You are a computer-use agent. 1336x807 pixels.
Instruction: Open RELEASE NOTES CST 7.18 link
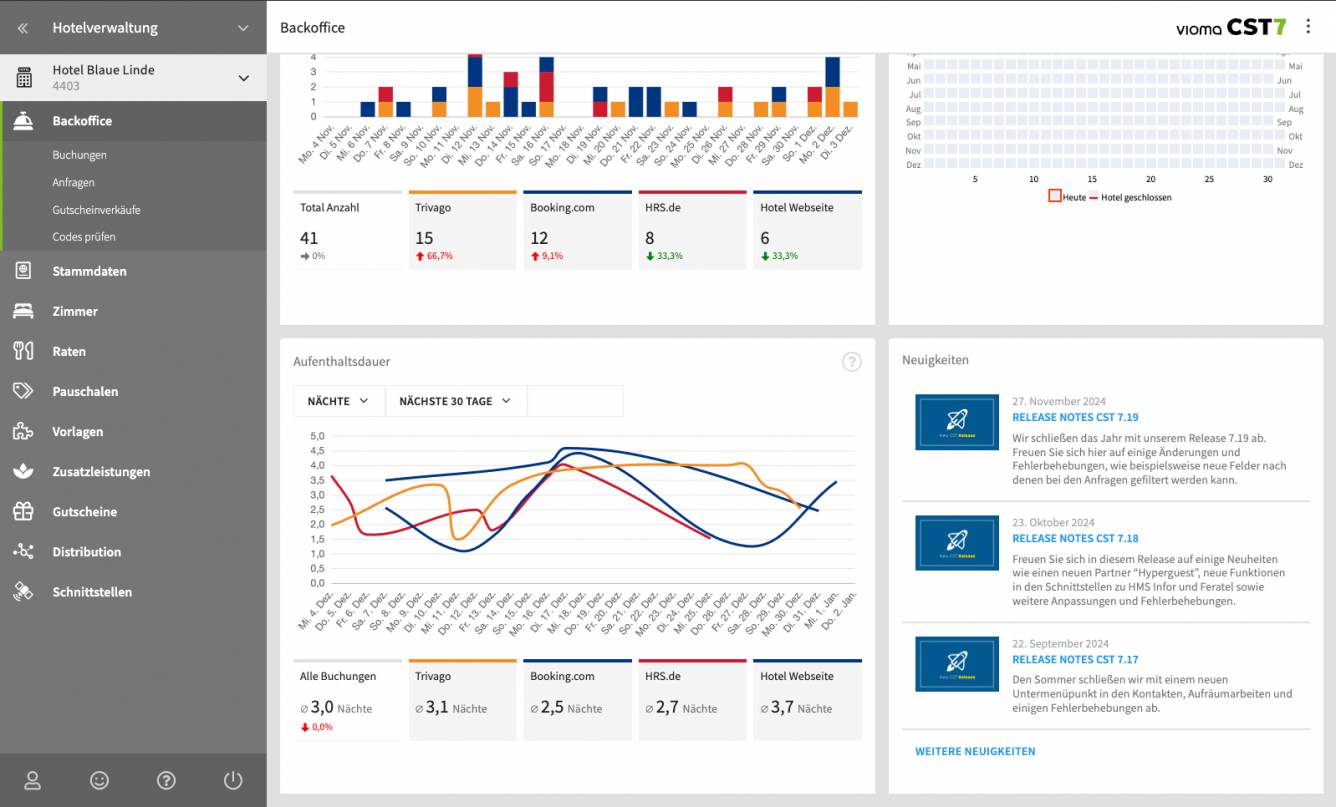1075,538
